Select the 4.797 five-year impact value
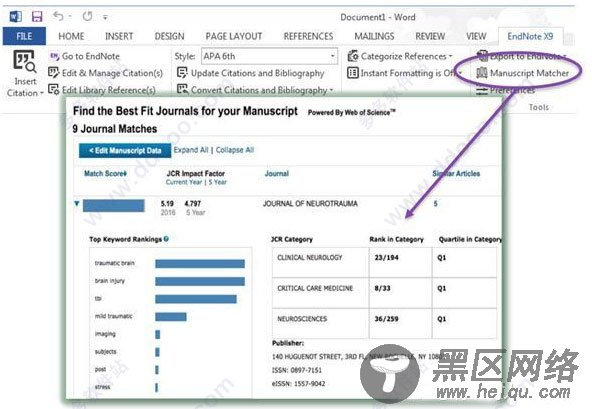This screenshot has width=592, height=409. click(x=193, y=204)
